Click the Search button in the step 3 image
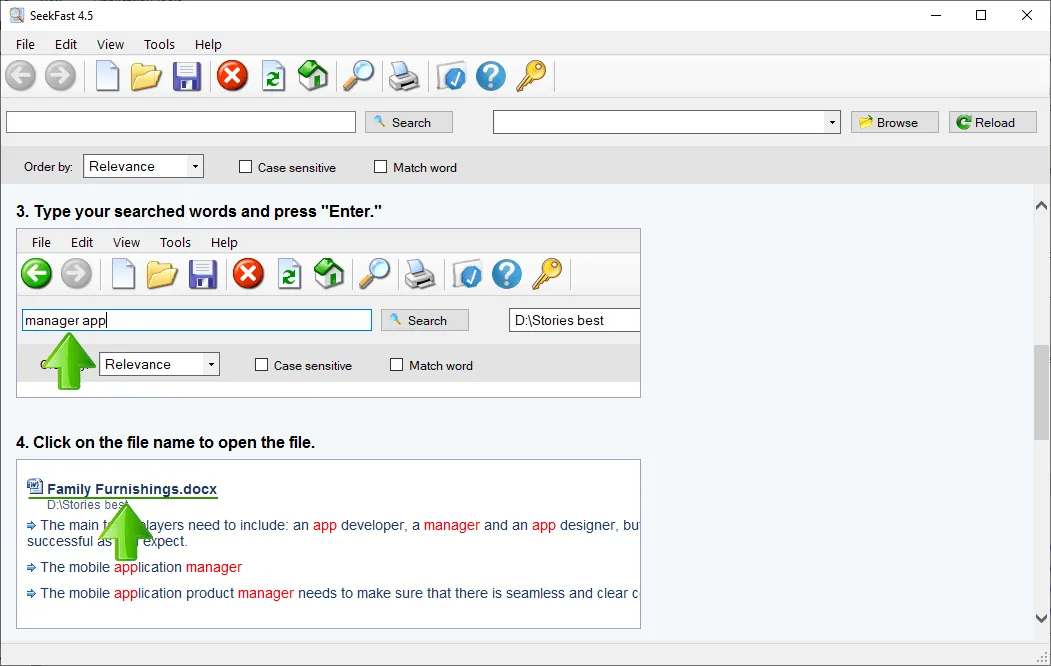 pyautogui.click(x=425, y=320)
